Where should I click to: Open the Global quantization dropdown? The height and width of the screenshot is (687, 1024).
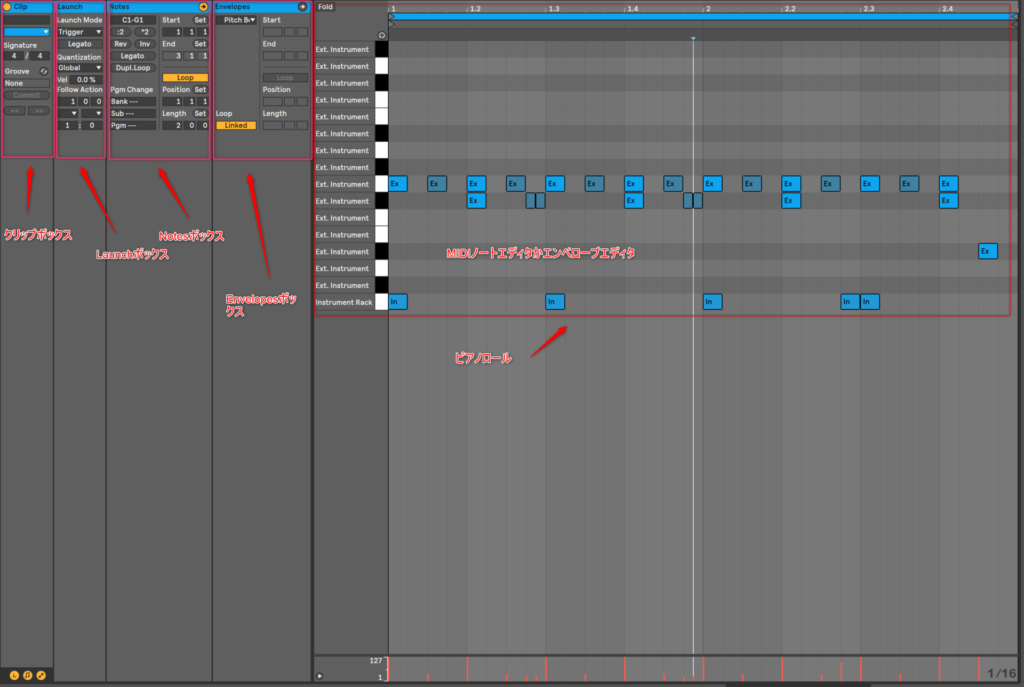tap(80, 68)
